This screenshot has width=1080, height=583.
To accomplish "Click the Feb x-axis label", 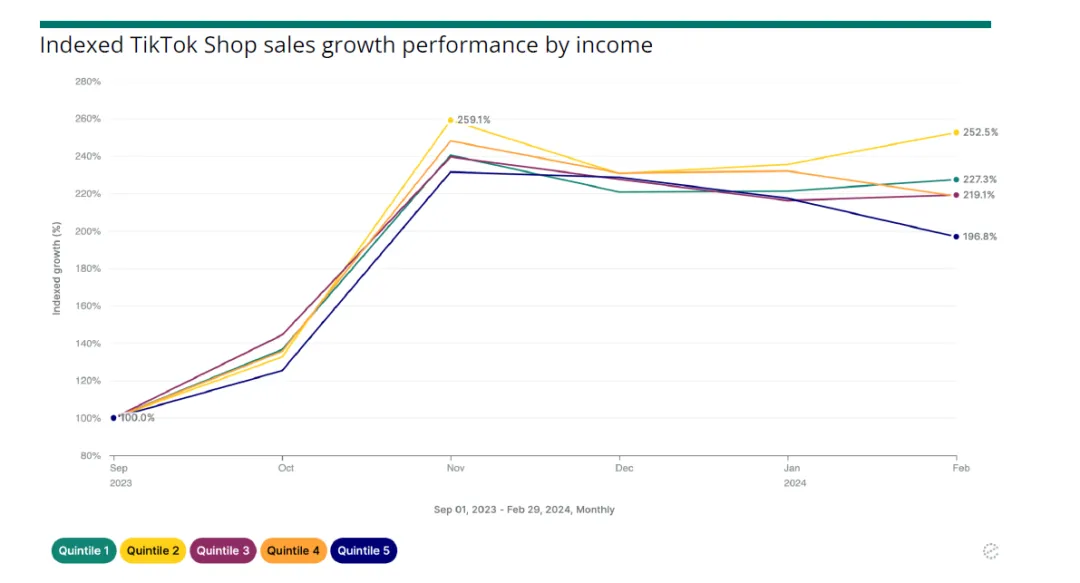I will (962, 468).
